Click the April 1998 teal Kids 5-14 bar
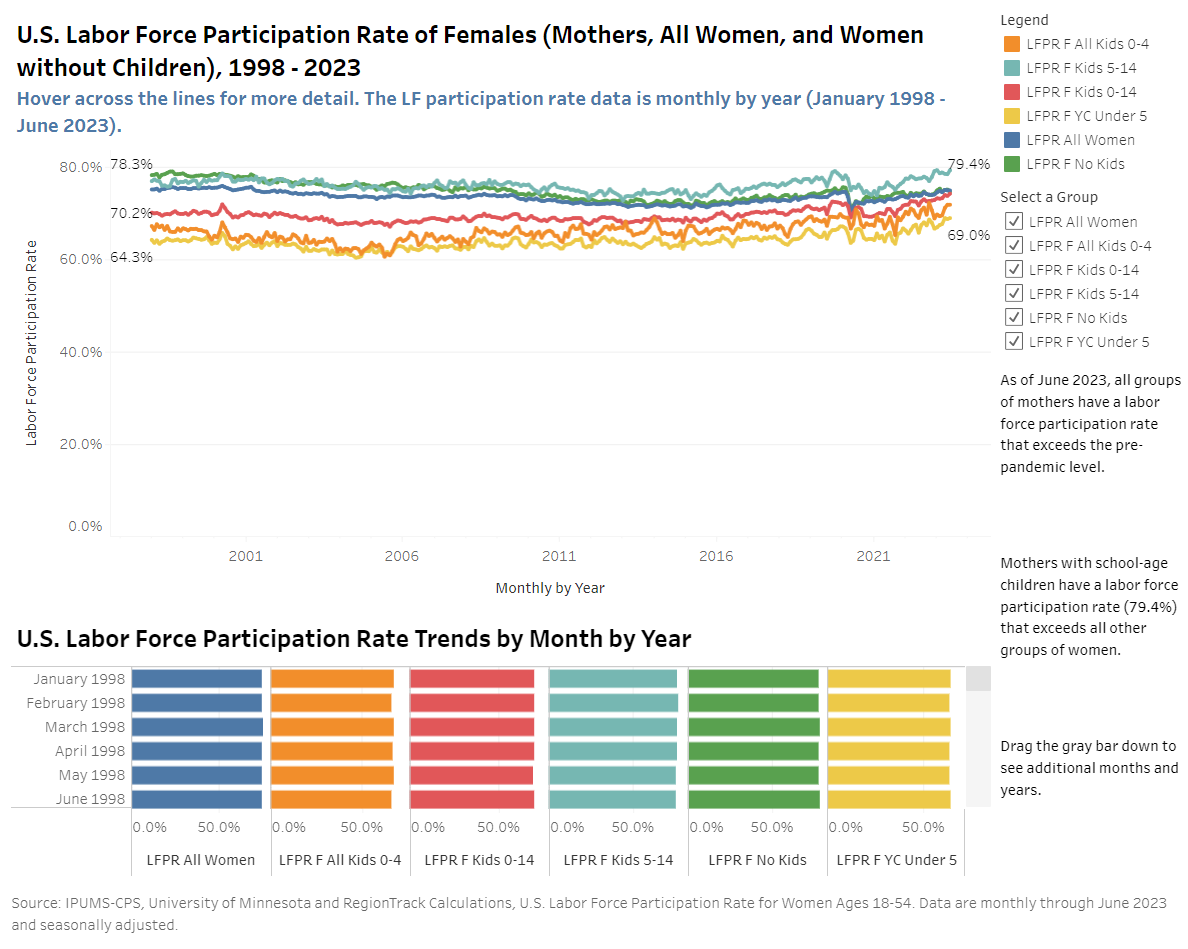This screenshot has height=949, width=1188. point(612,751)
